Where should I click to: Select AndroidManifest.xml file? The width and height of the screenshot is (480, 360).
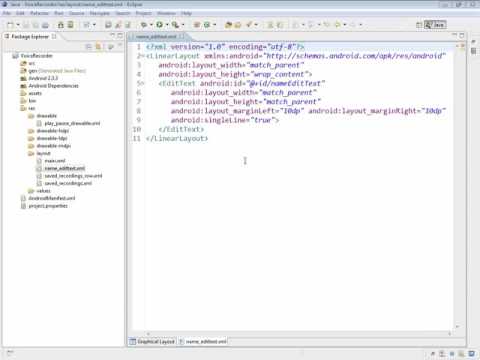tap(48, 198)
